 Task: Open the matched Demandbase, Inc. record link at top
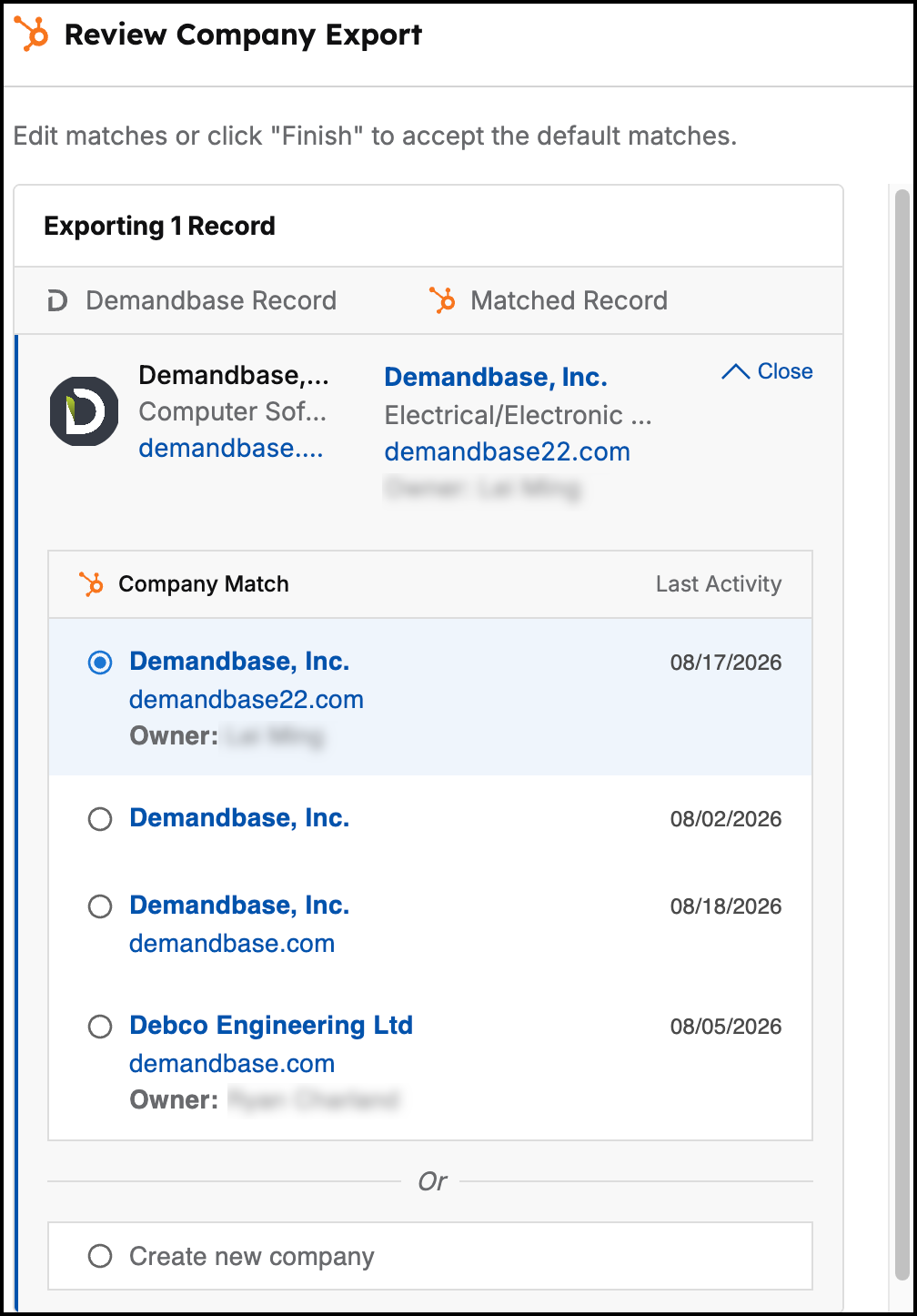pos(496,377)
